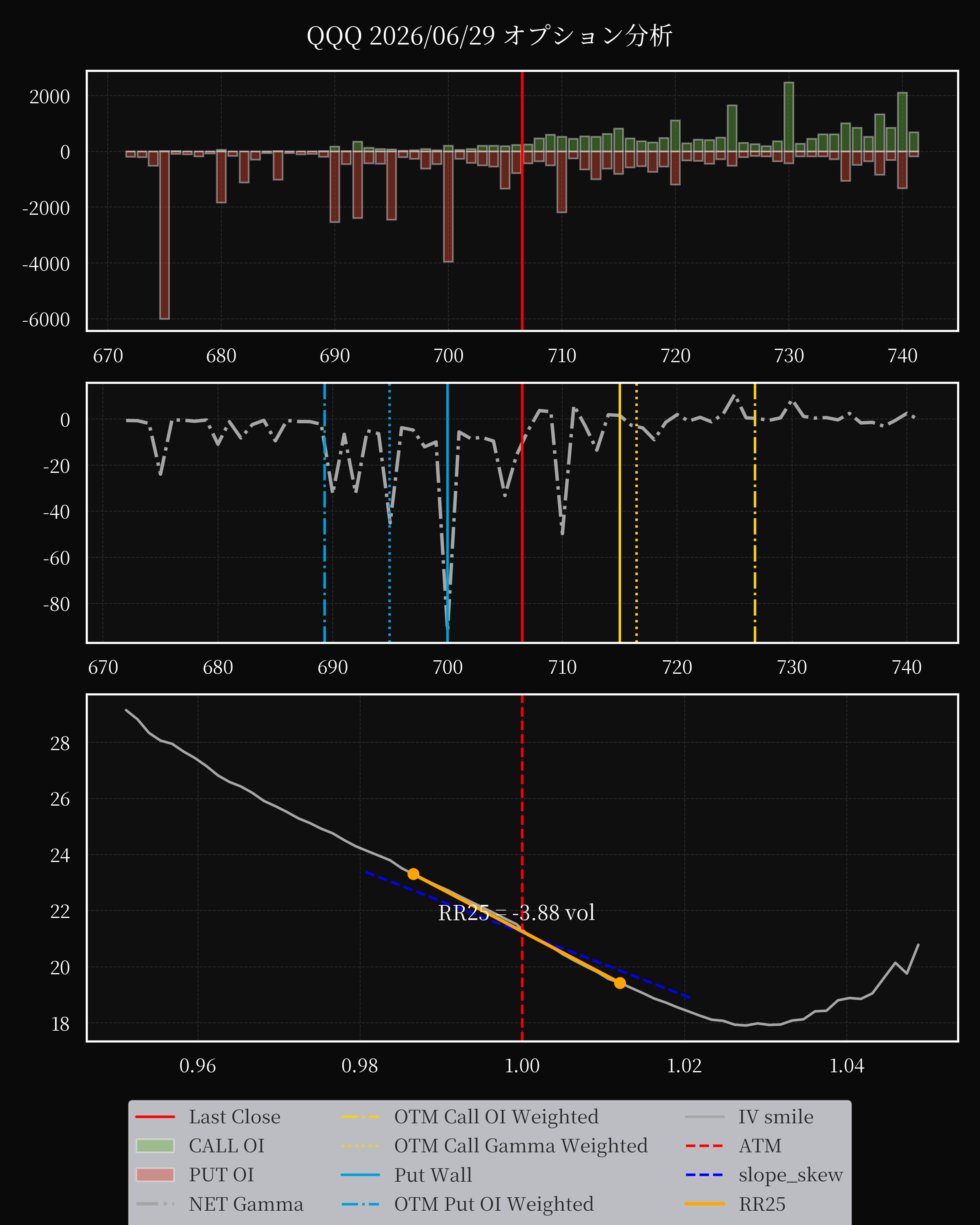The width and height of the screenshot is (980, 1225).
Task: Click the dotted yellow Call Gamma Weighted line
Action: click(x=636, y=513)
